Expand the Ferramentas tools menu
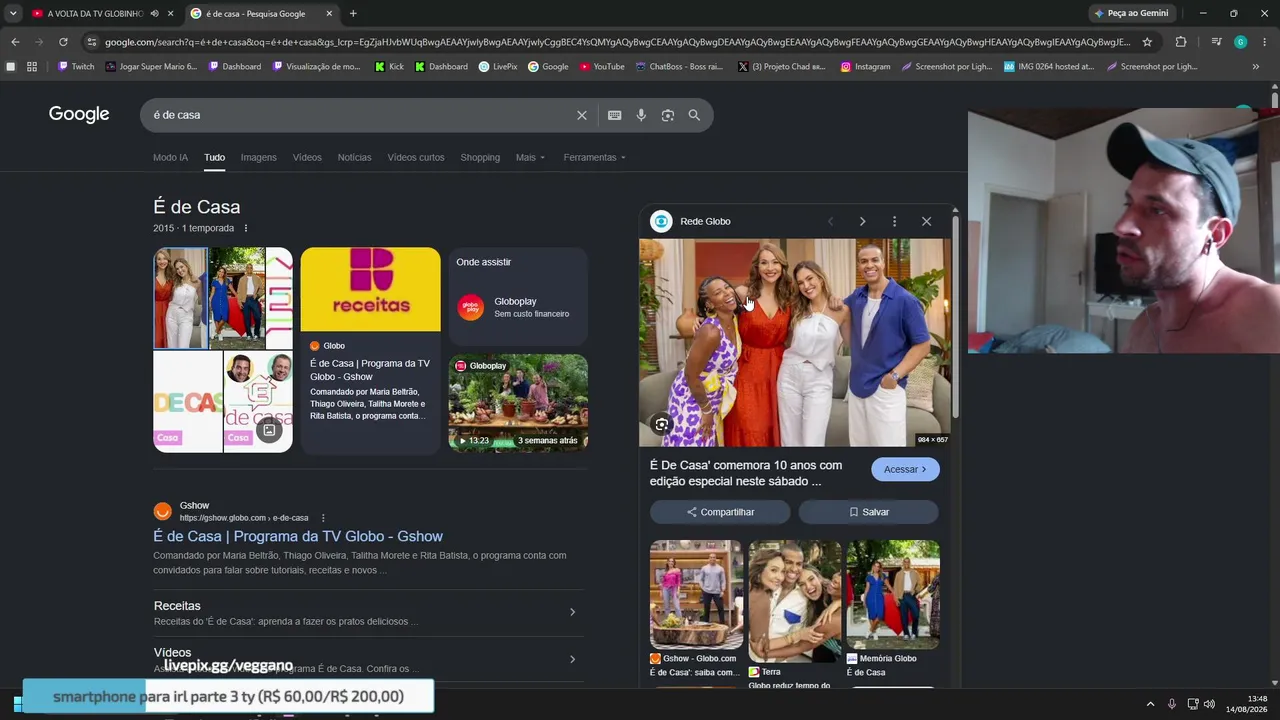This screenshot has height=720, width=1280. [x=594, y=157]
